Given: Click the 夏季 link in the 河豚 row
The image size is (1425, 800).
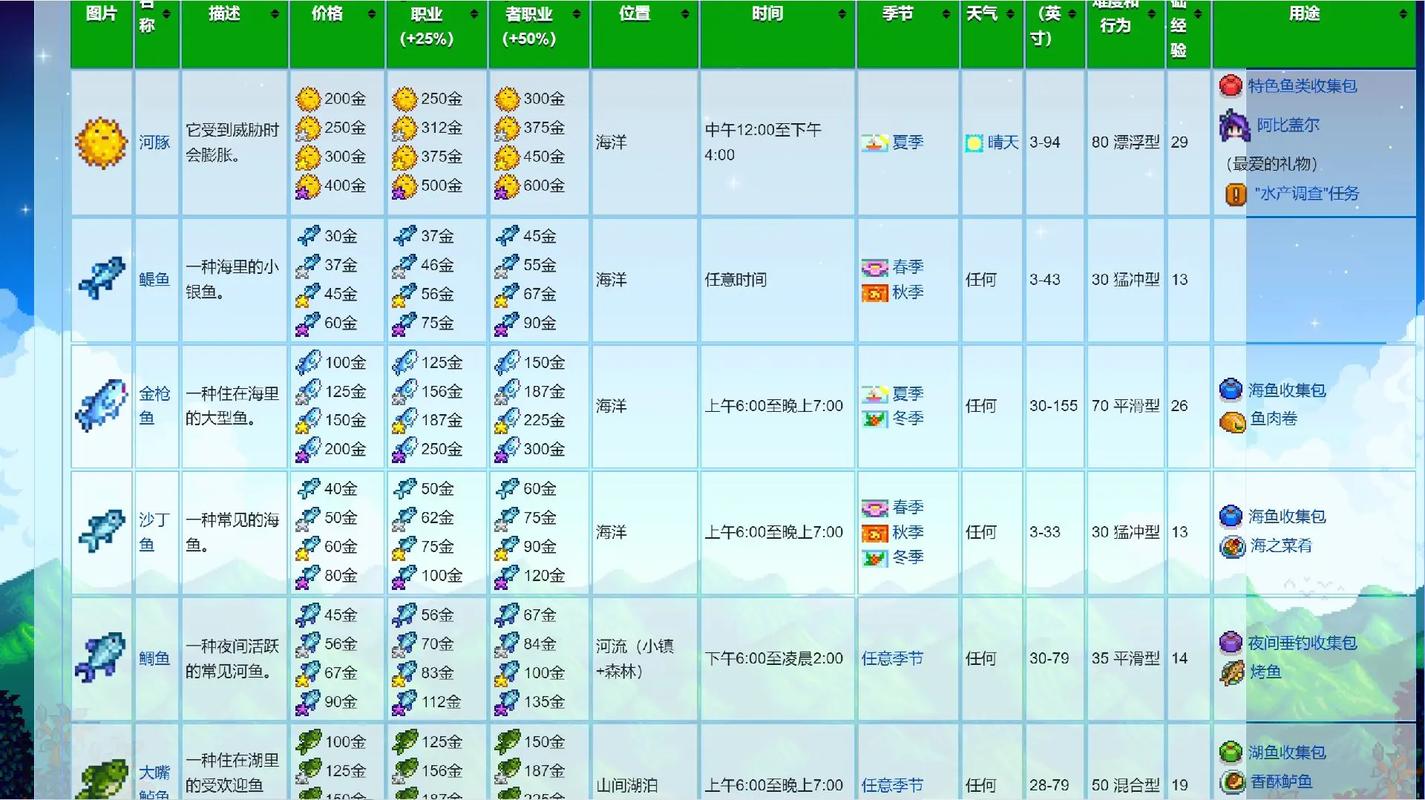Looking at the screenshot, I should click(x=908, y=143).
